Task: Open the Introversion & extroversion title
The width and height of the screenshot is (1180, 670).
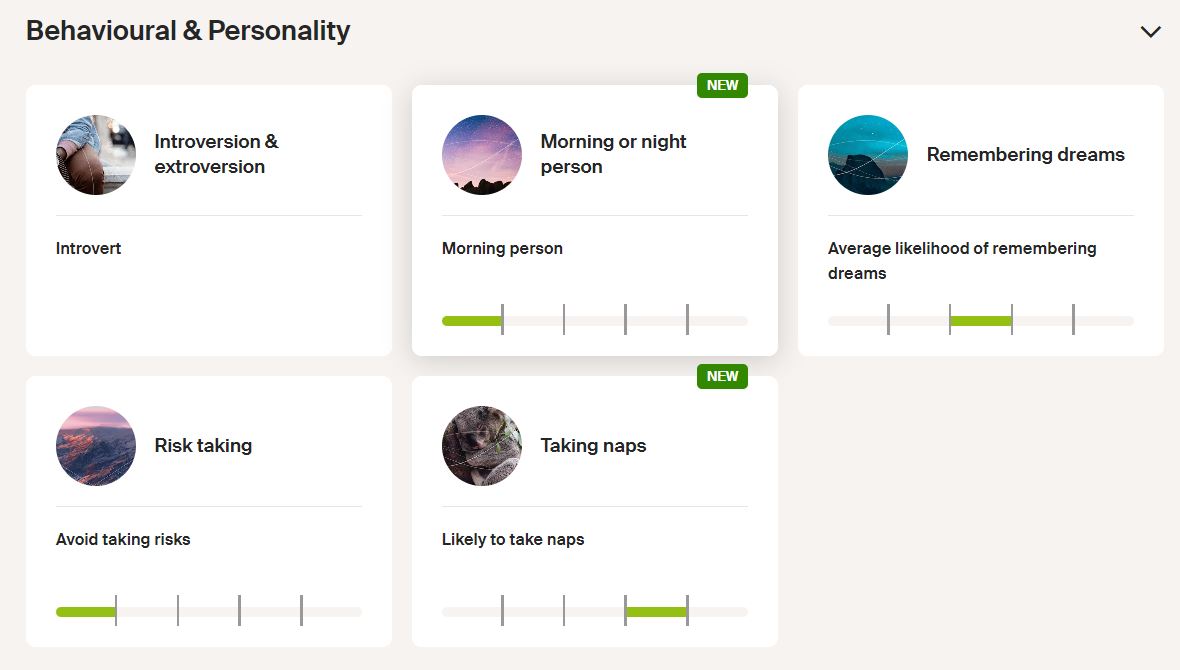Action: [x=216, y=154]
